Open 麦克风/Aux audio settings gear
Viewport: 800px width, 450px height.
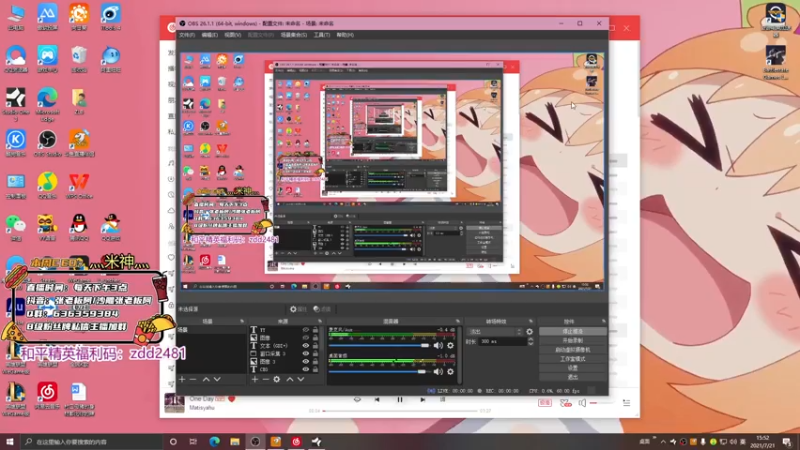450,345
